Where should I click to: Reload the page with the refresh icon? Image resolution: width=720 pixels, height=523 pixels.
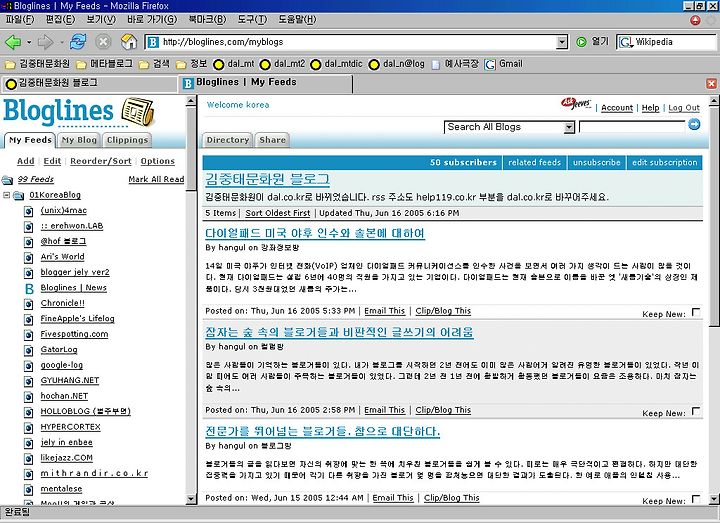click(78, 42)
